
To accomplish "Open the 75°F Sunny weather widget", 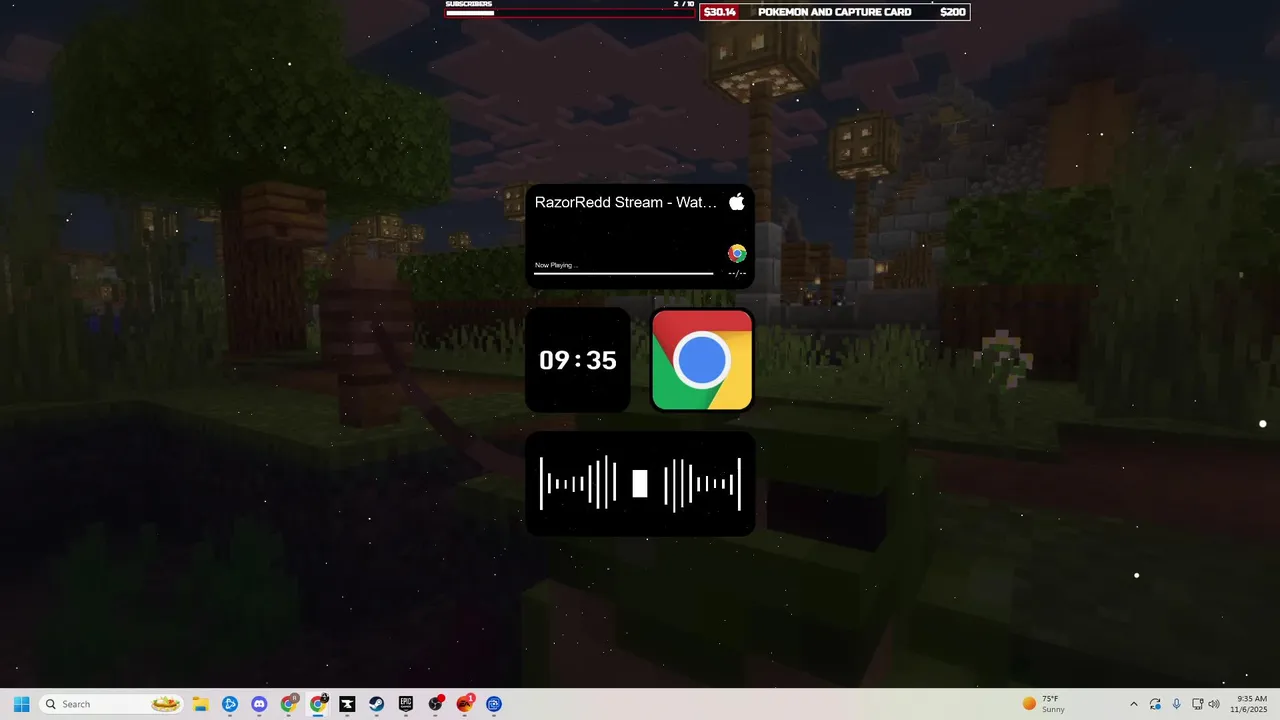I will pos(1044,704).
